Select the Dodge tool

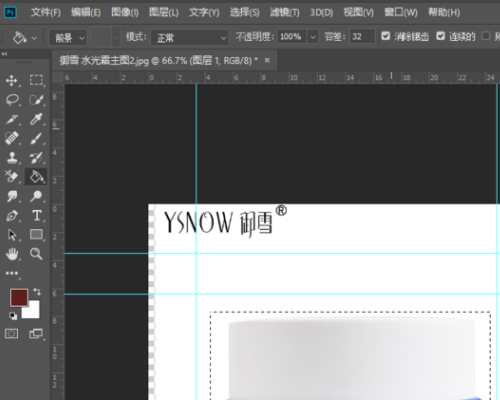(36, 196)
